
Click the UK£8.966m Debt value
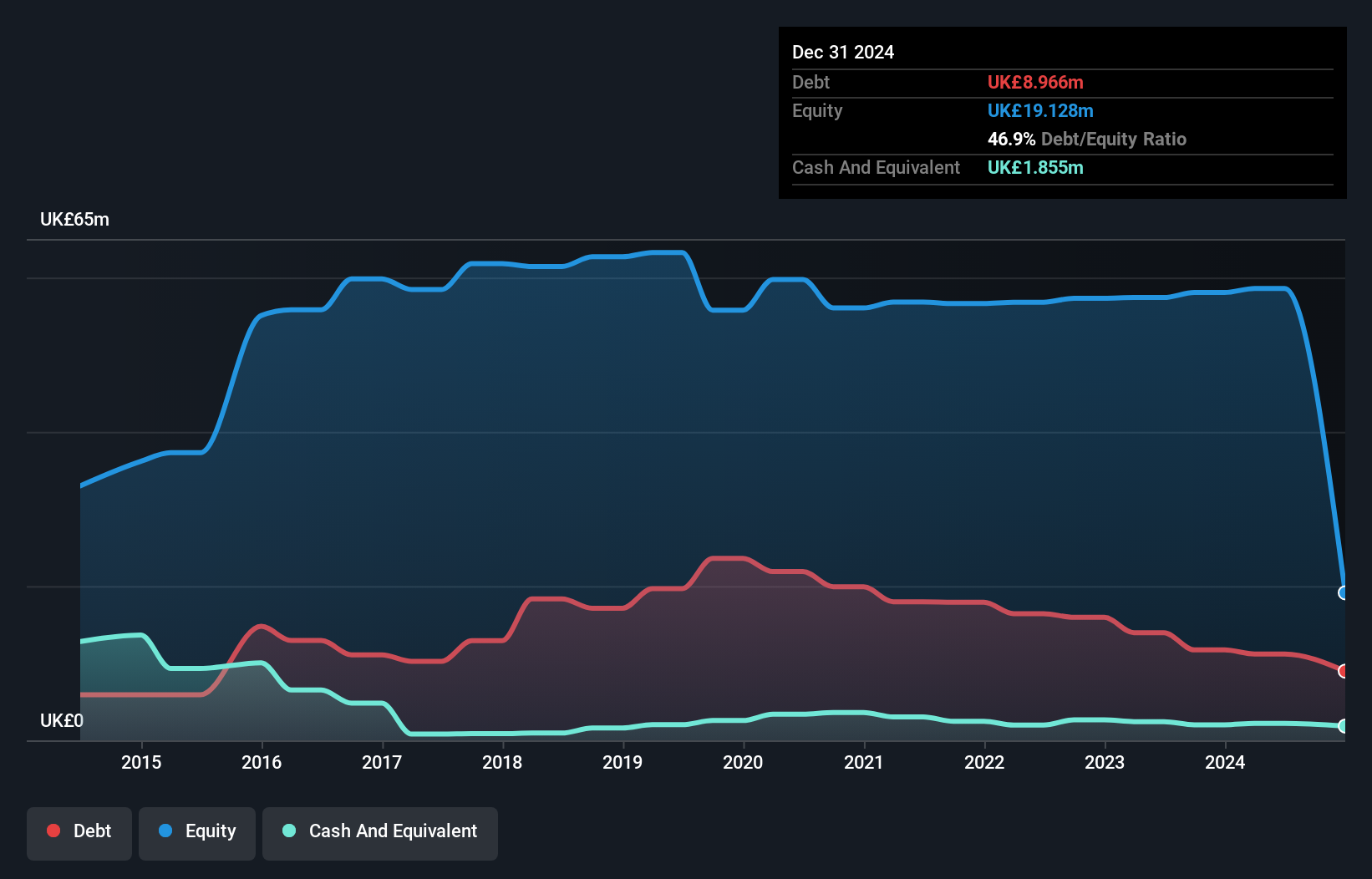coord(1035,83)
